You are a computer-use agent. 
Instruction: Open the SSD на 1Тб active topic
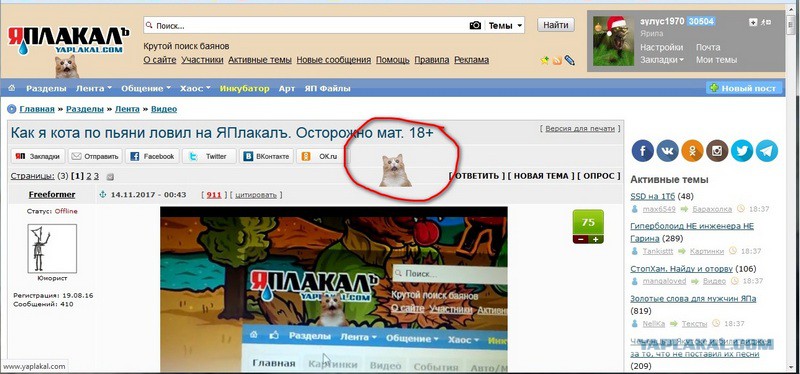[653, 196]
